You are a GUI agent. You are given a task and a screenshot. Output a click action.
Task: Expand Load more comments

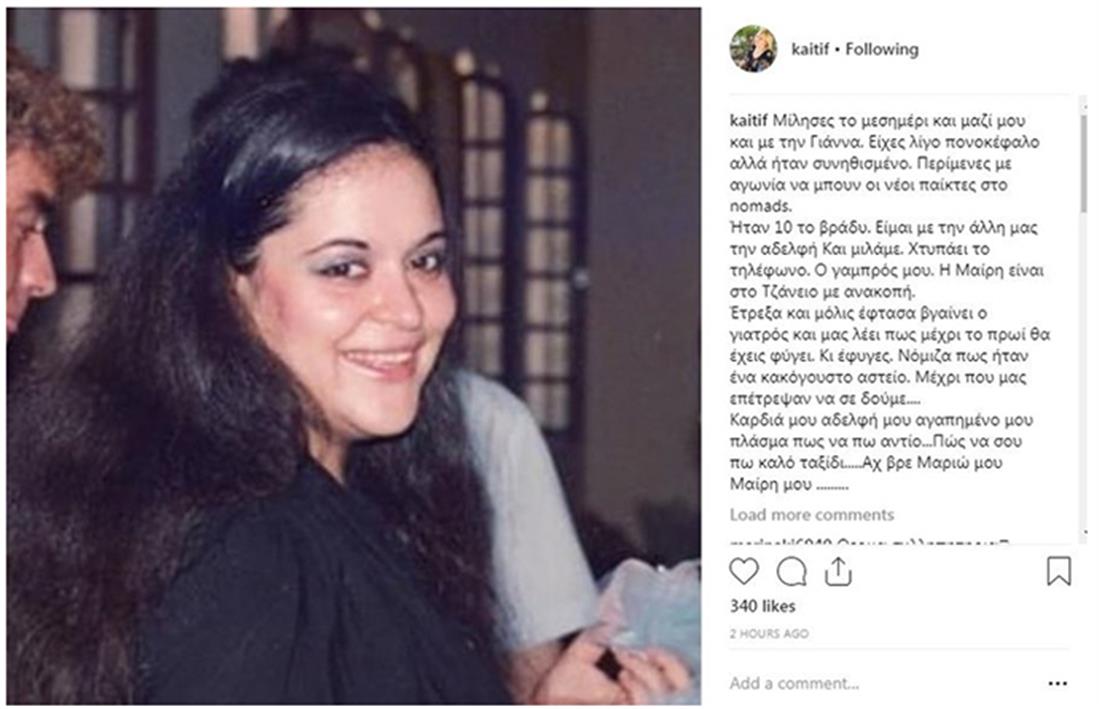tap(812, 515)
